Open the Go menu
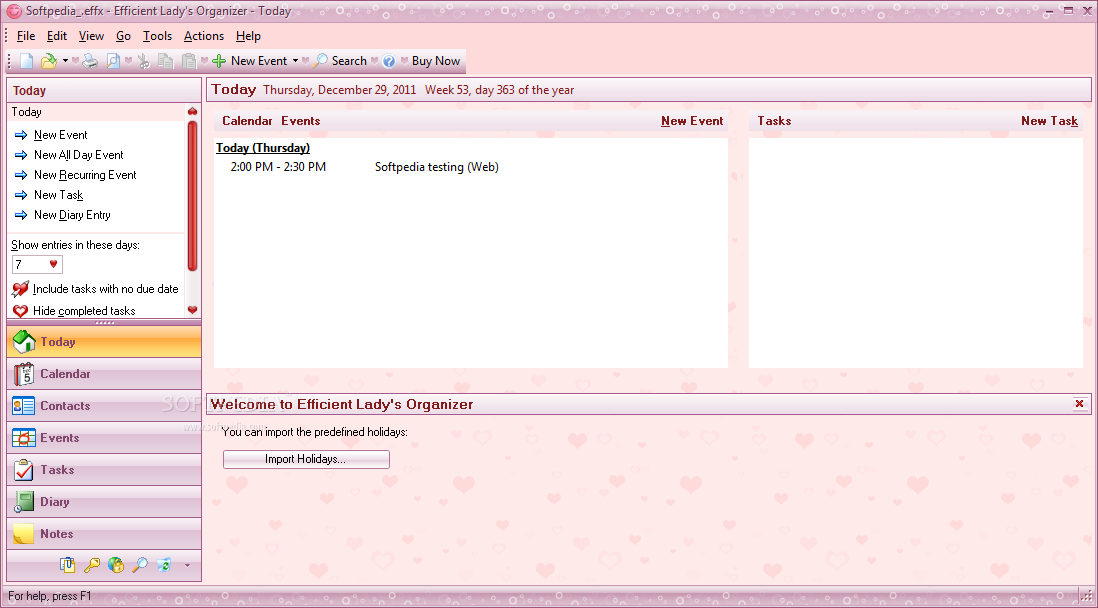This screenshot has width=1098, height=608. [x=124, y=36]
